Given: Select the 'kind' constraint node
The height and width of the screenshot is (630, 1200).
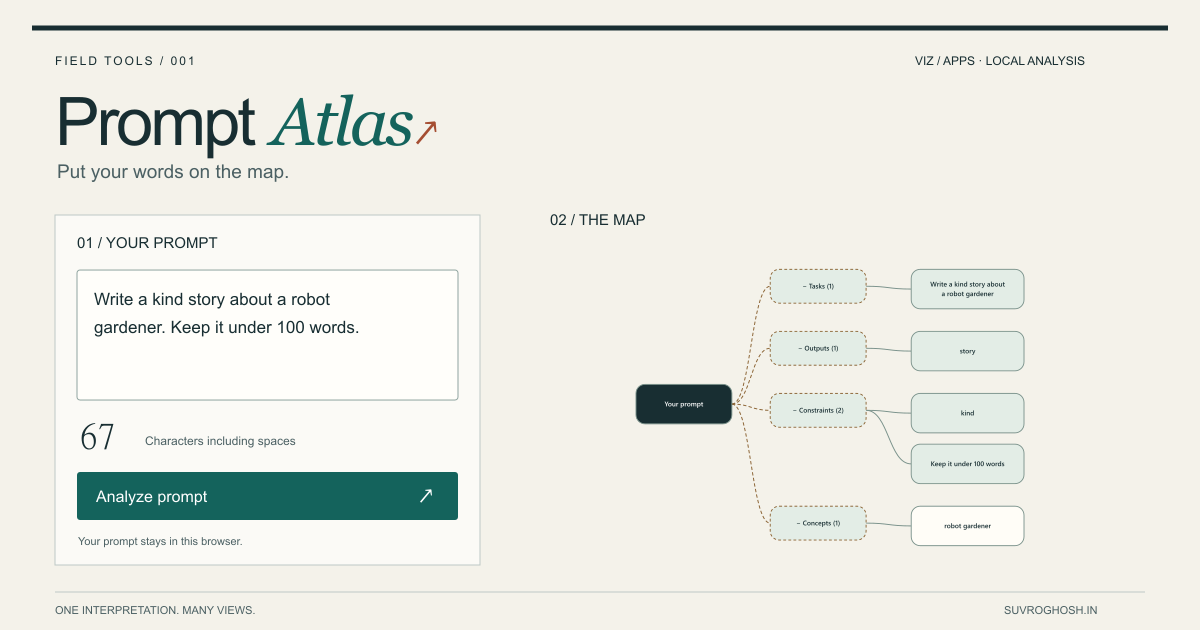Looking at the screenshot, I should pyautogui.click(x=967, y=413).
